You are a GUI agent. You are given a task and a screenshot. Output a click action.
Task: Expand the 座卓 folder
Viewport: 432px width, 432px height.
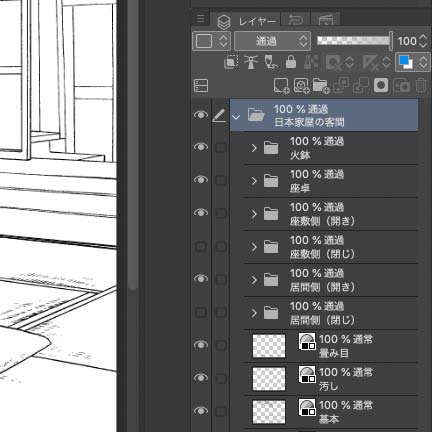click(254, 181)
